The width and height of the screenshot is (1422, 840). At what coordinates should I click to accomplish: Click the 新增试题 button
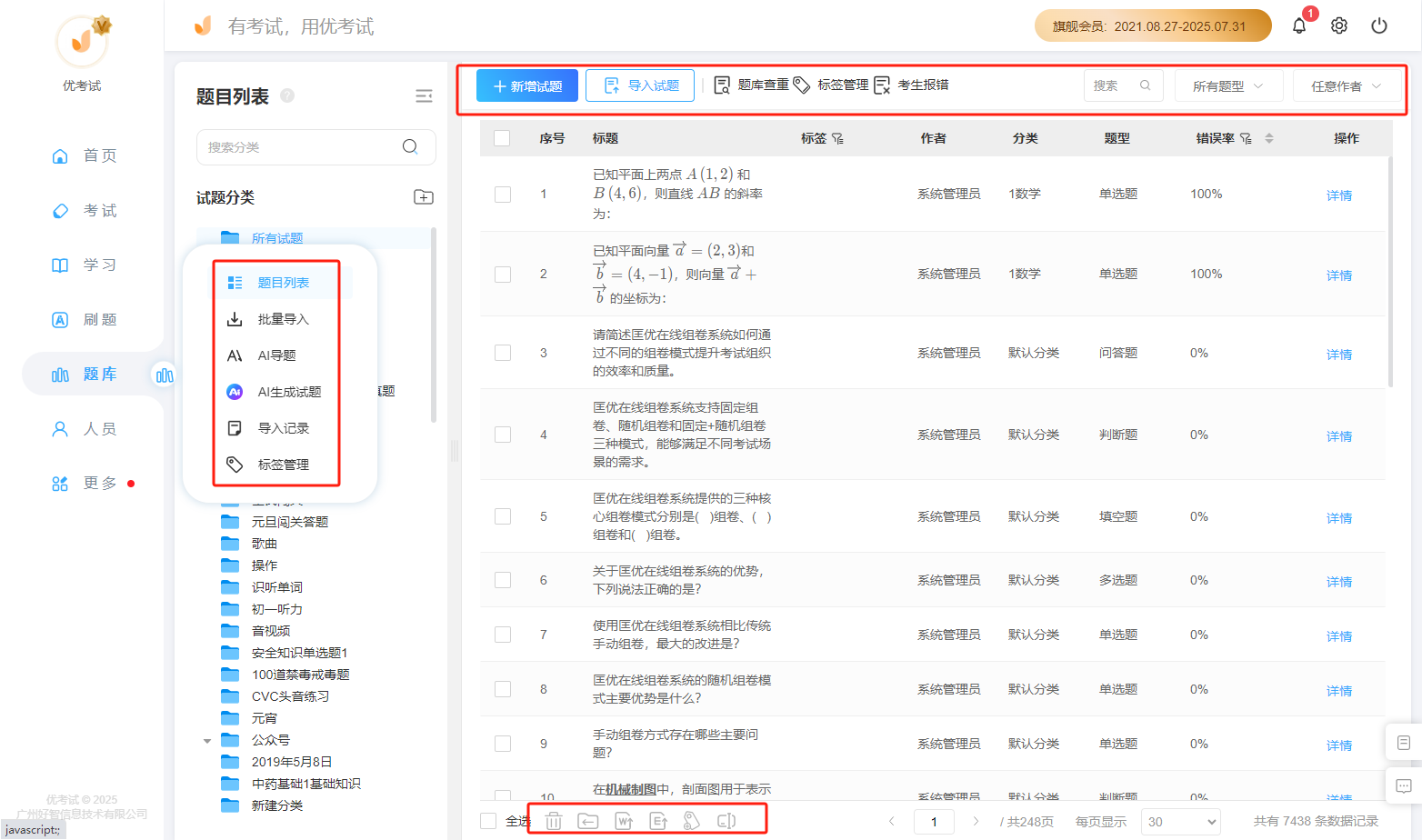click(x=527, y=85)
